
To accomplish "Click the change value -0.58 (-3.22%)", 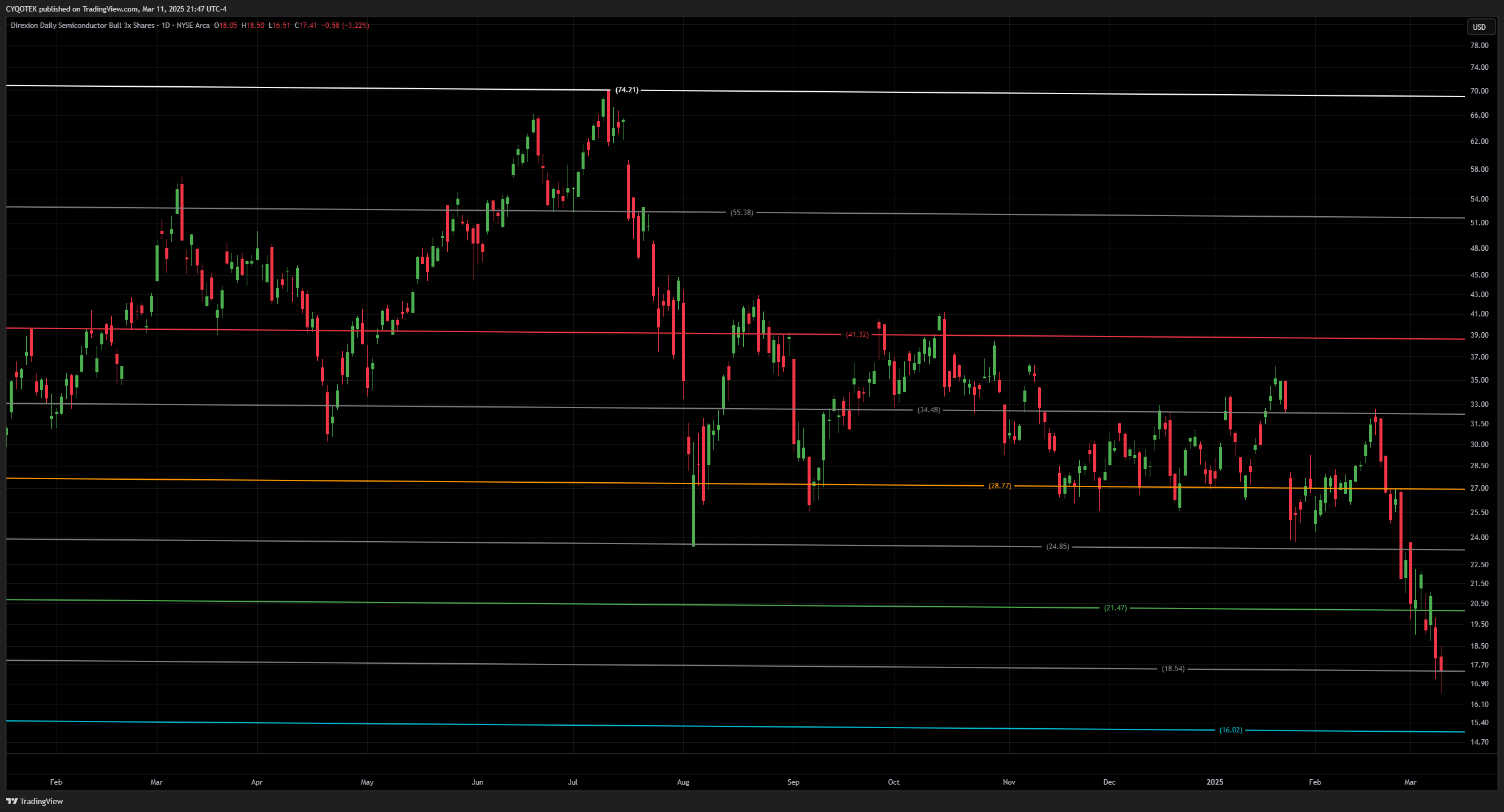I will 345,26.
